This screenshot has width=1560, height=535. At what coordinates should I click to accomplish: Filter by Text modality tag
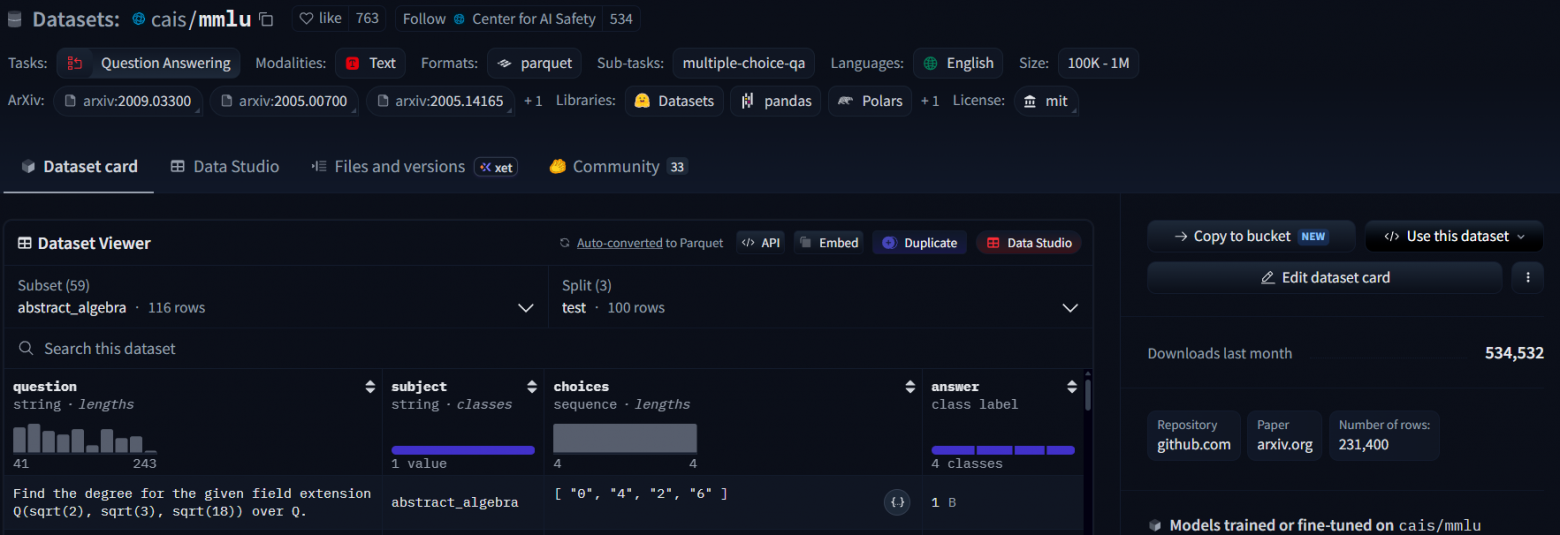pyautogui.click(x=370, y=63)
